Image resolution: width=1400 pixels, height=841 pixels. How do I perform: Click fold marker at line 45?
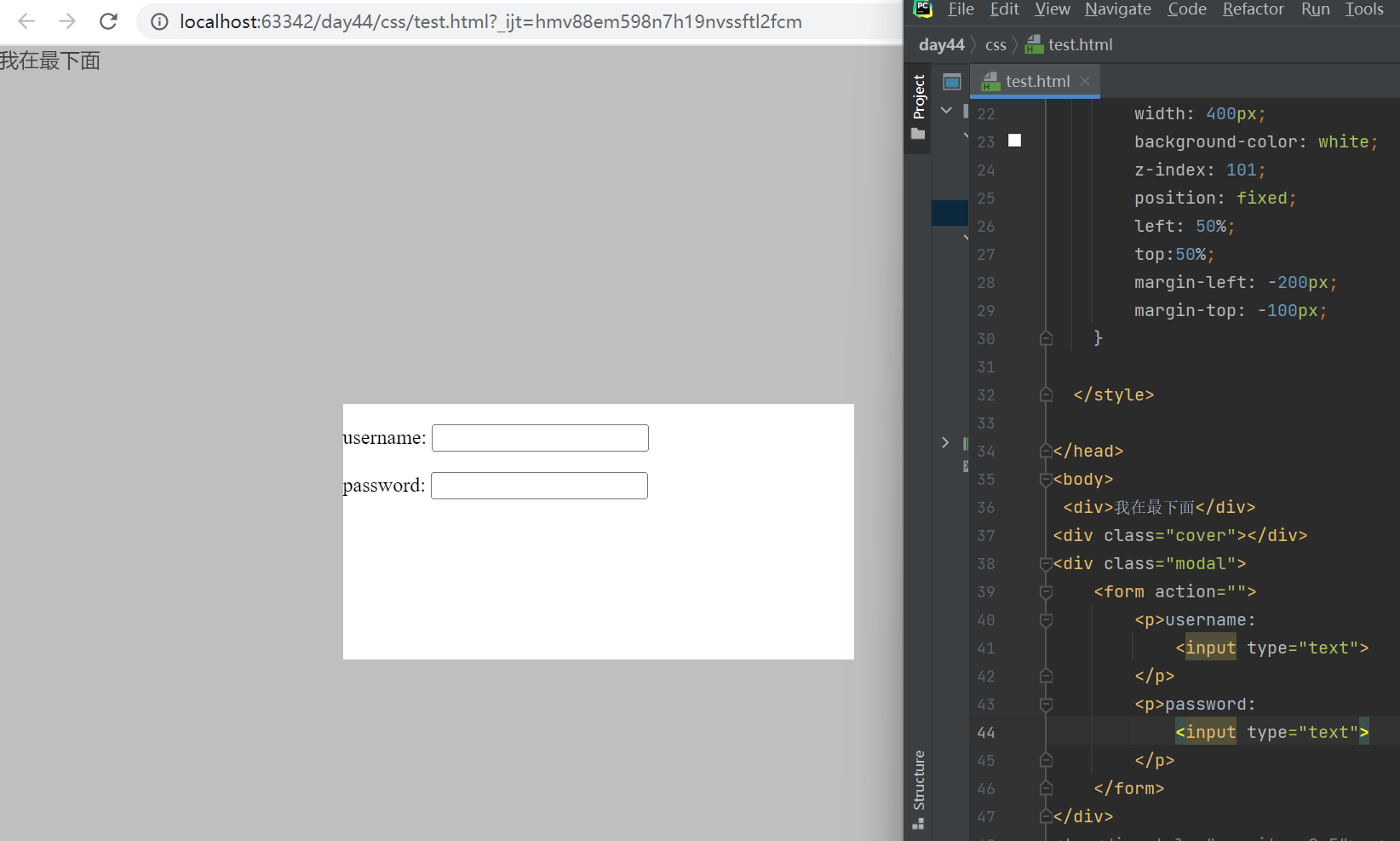1046,760
